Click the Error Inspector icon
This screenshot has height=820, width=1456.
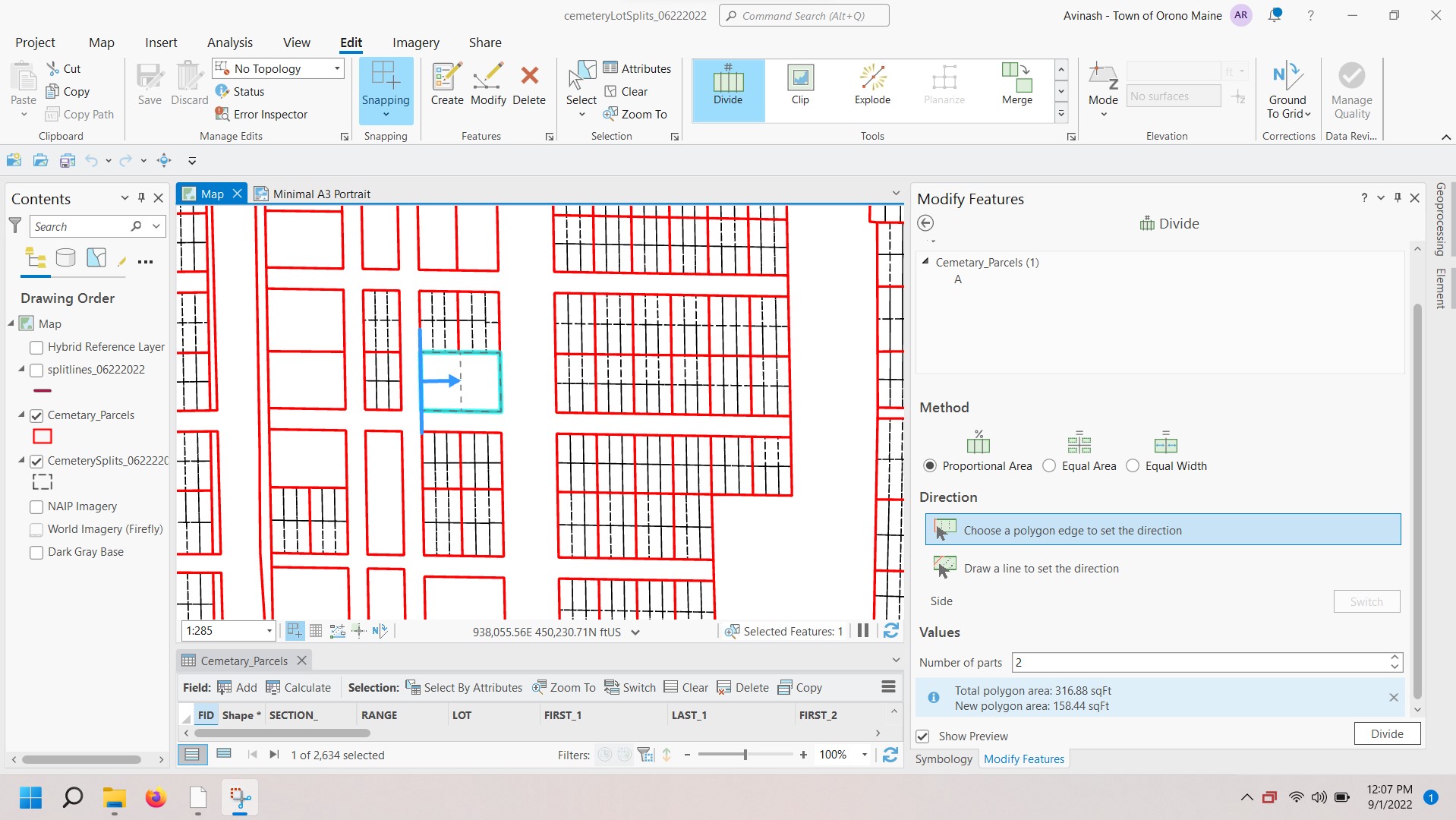tap(222, 114)
